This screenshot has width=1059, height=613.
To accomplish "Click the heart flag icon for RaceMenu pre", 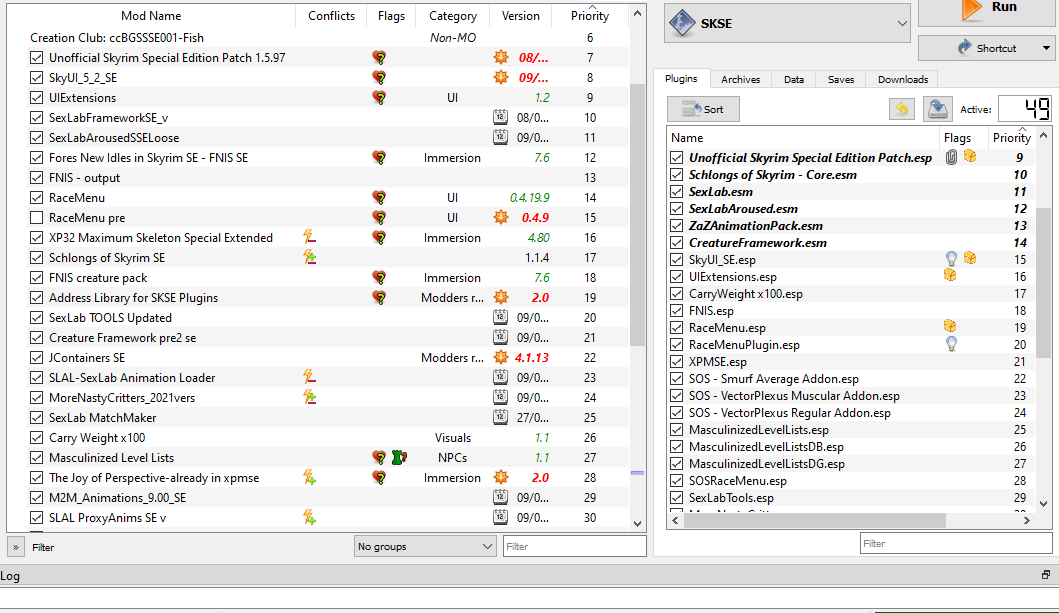I will coord(380,217).
